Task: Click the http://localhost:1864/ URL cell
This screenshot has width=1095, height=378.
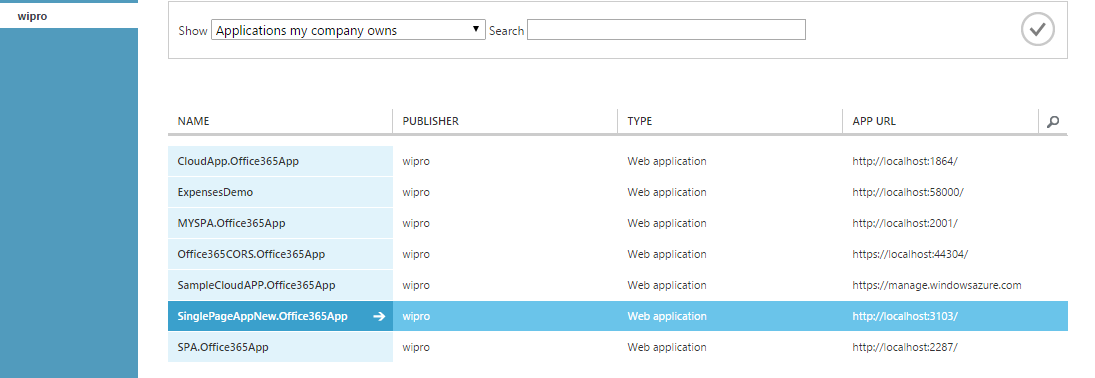Action: click(904, 161)
